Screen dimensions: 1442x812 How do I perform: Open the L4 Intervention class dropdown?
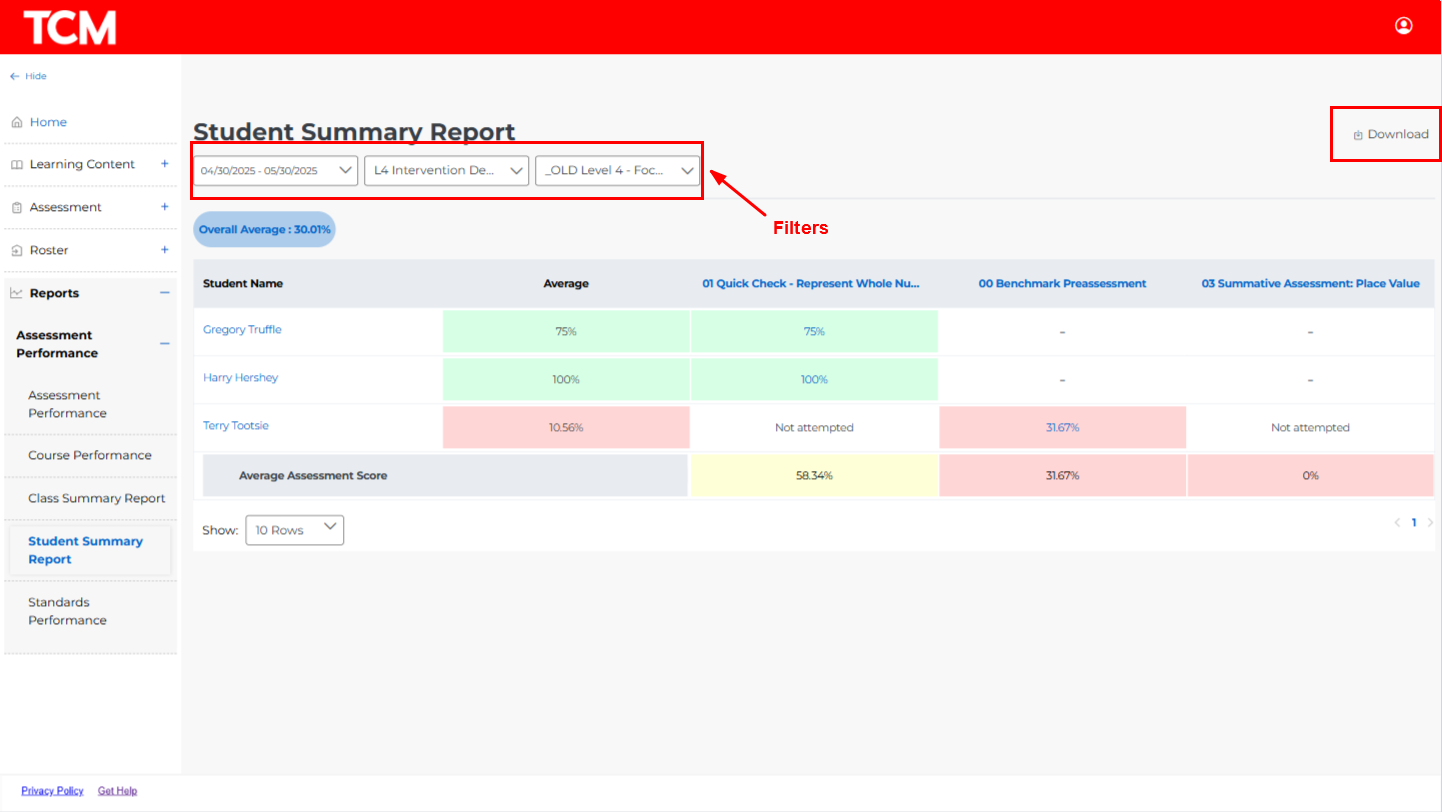(x=447, y=171)
